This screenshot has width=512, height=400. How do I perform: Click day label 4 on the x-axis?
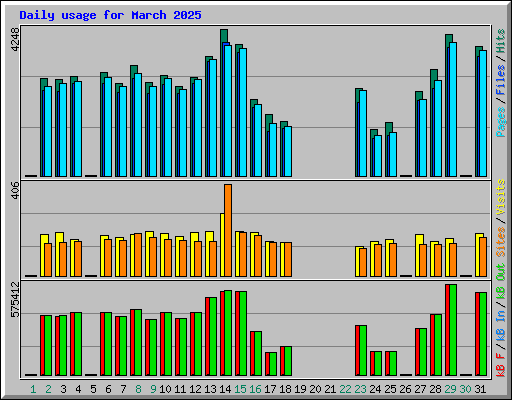[78, 389]
